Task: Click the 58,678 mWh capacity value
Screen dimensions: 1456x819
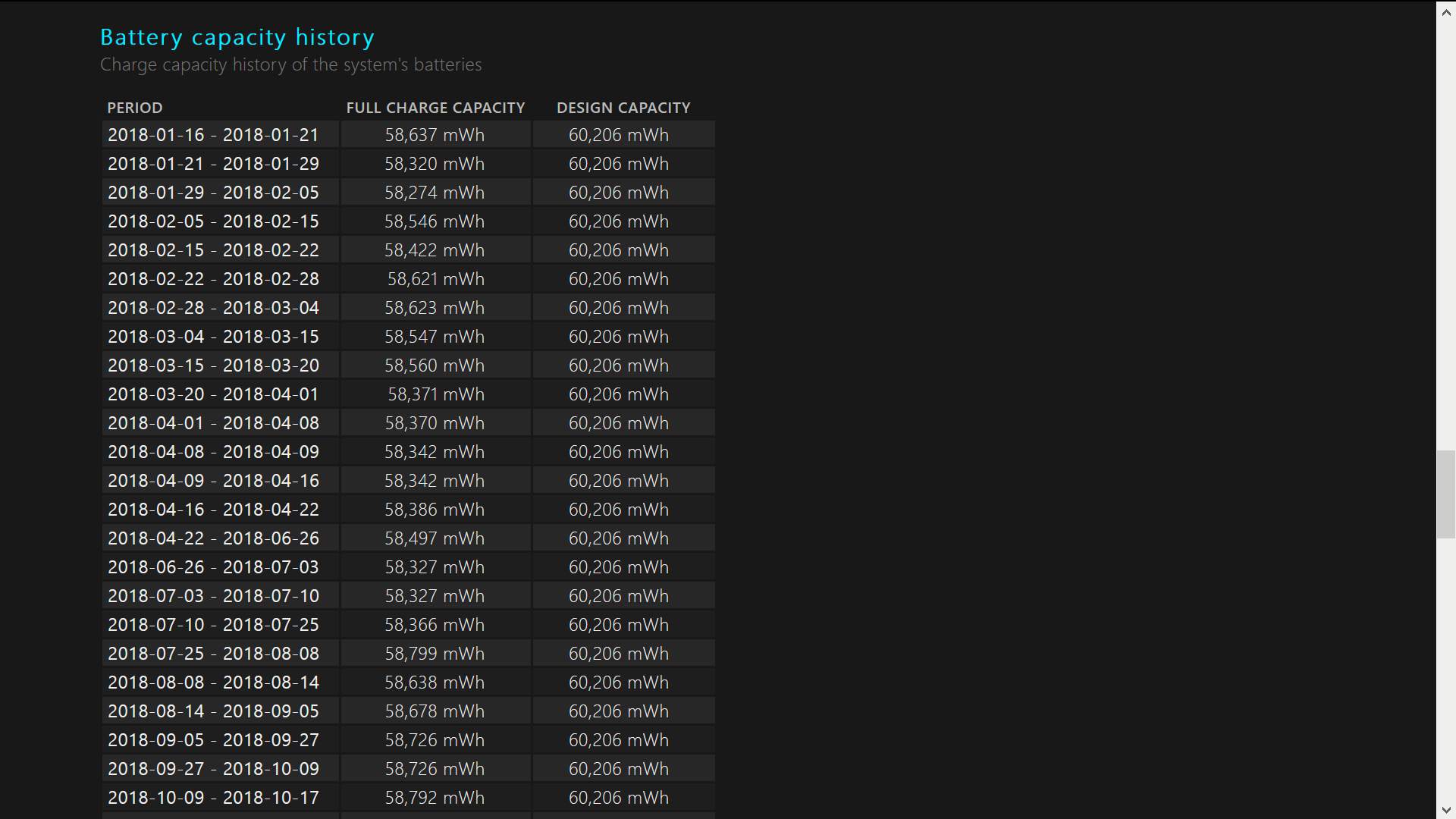Action: pyautogui.click(x=435, y=711)
